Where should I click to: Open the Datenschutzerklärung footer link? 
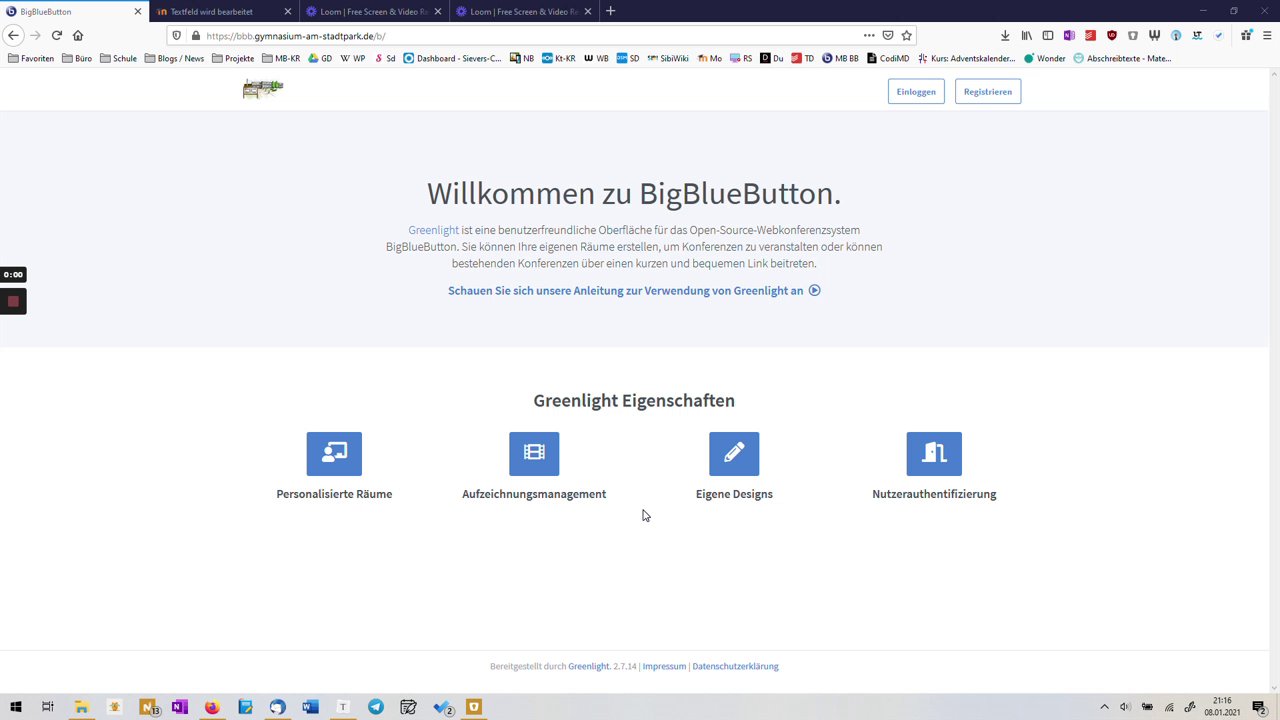(x=735, y=666)
